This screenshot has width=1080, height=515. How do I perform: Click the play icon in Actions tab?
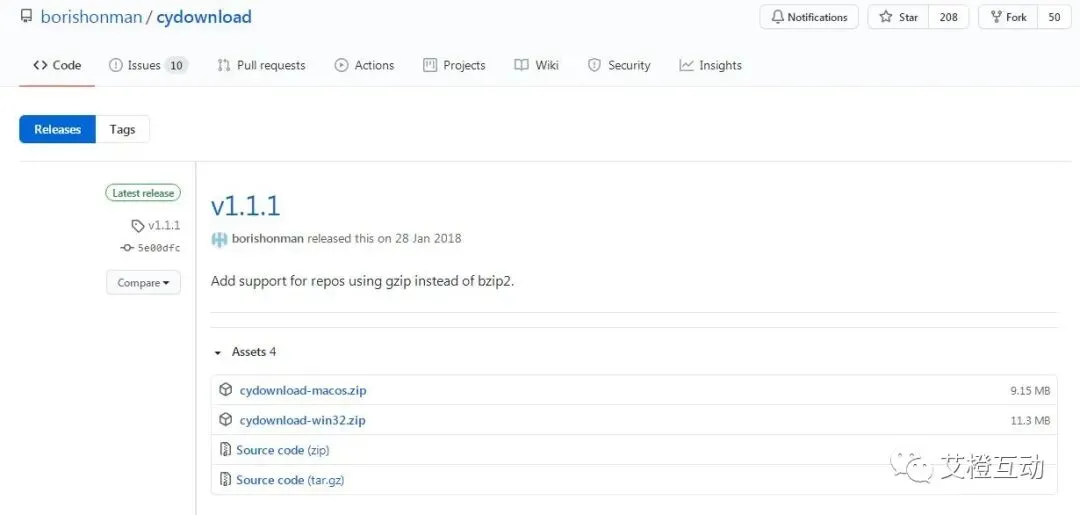click(x=341, y=65)
